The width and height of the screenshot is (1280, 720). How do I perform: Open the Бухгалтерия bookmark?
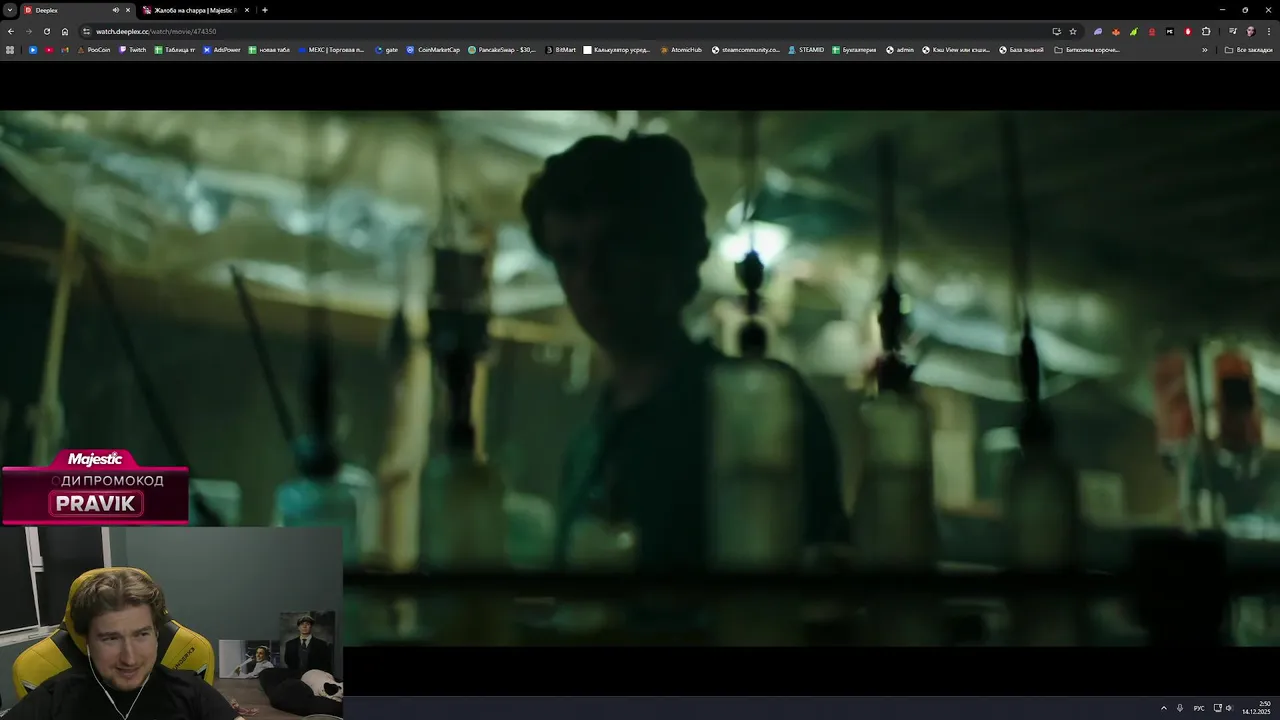[x=855, y=49]
